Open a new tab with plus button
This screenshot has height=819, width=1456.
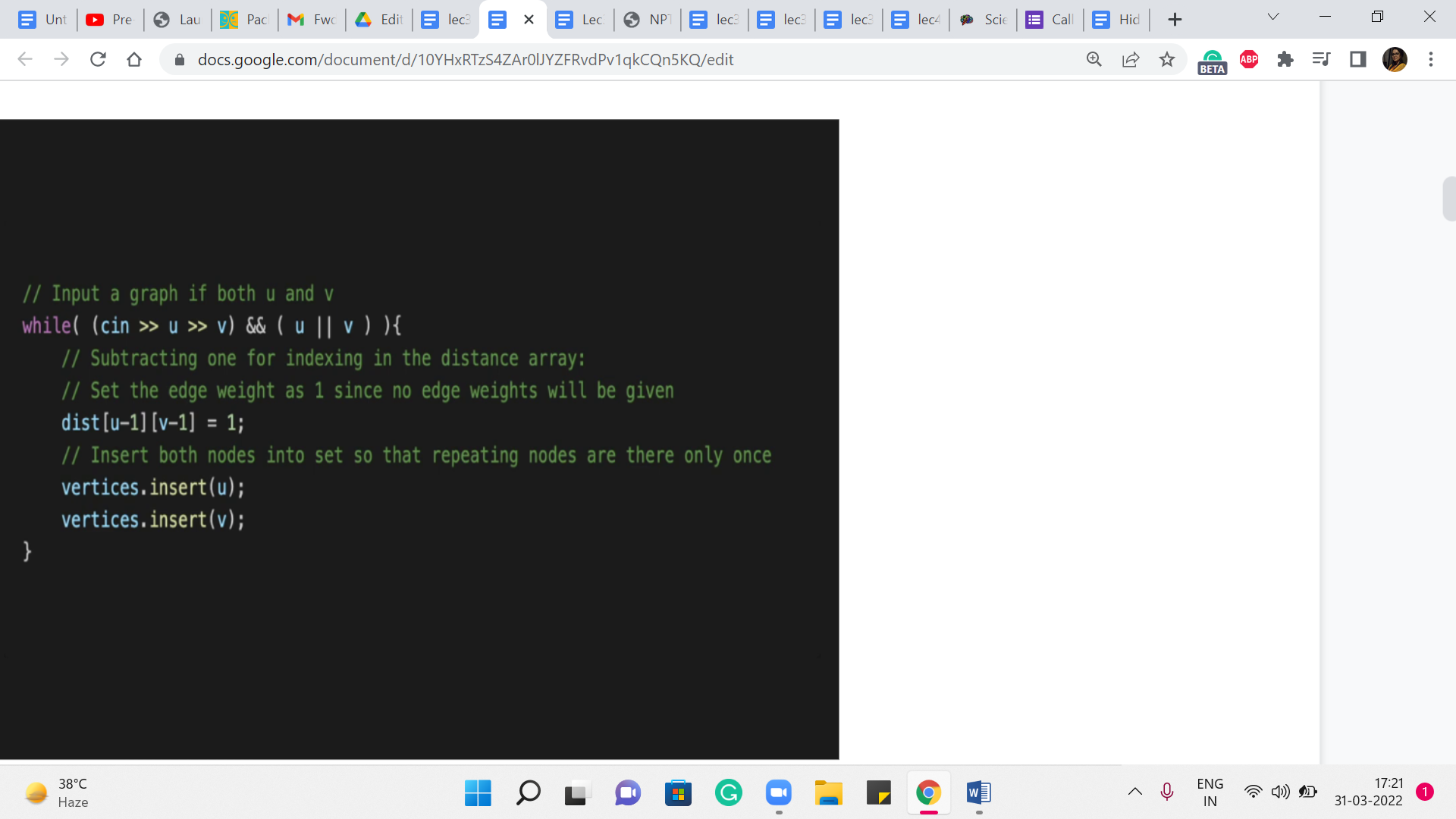(x=1175, y=20)
